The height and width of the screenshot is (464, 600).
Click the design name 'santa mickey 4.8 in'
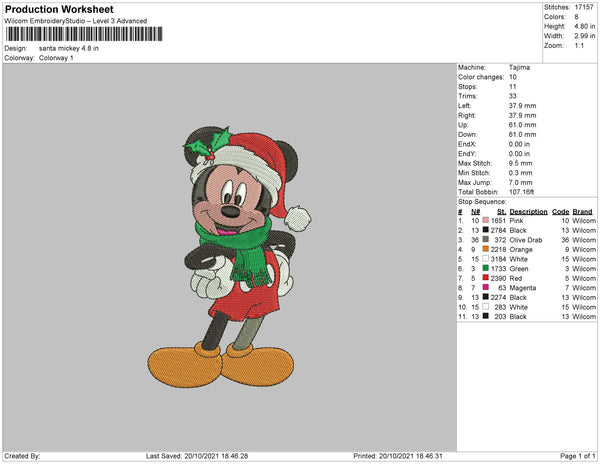pos(69,48)
